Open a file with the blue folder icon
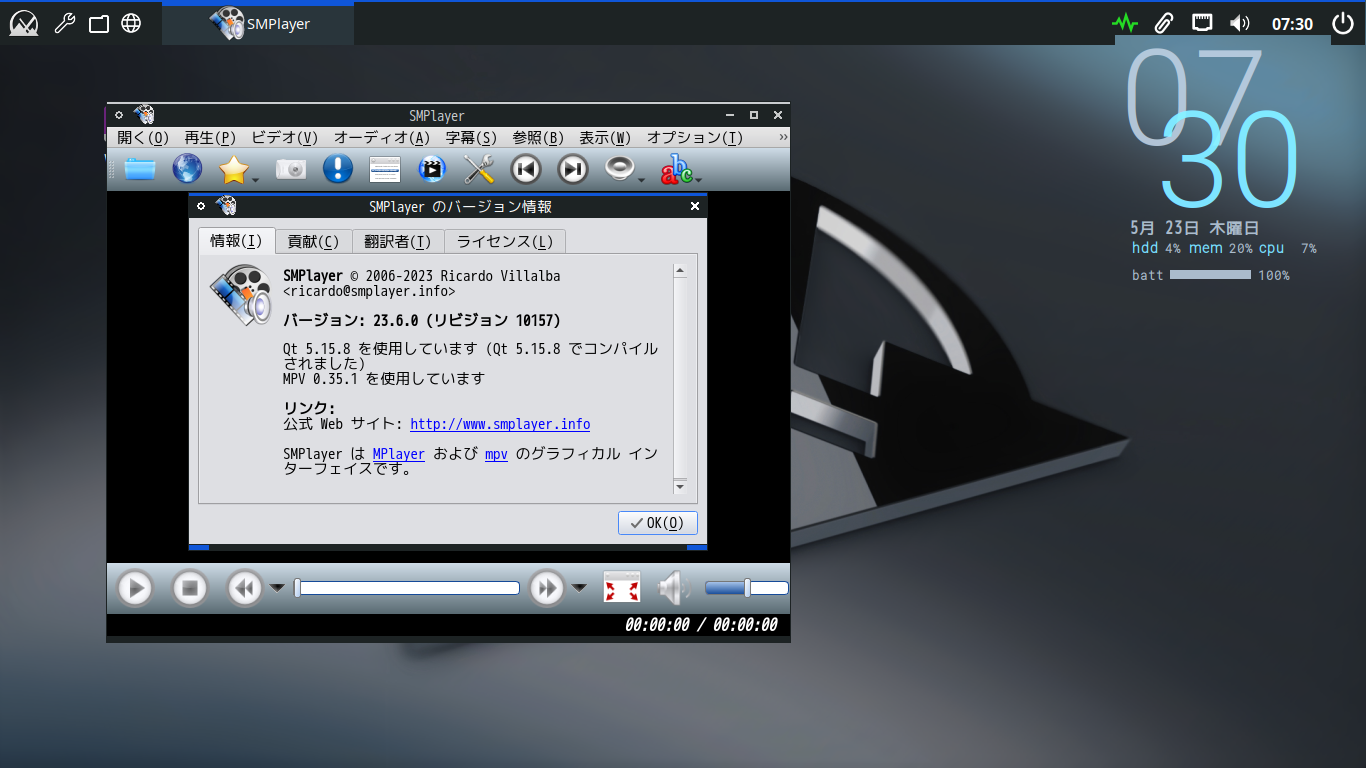Image resolution: width=1366 pixels, height=768 pixels. coord(140,169)
